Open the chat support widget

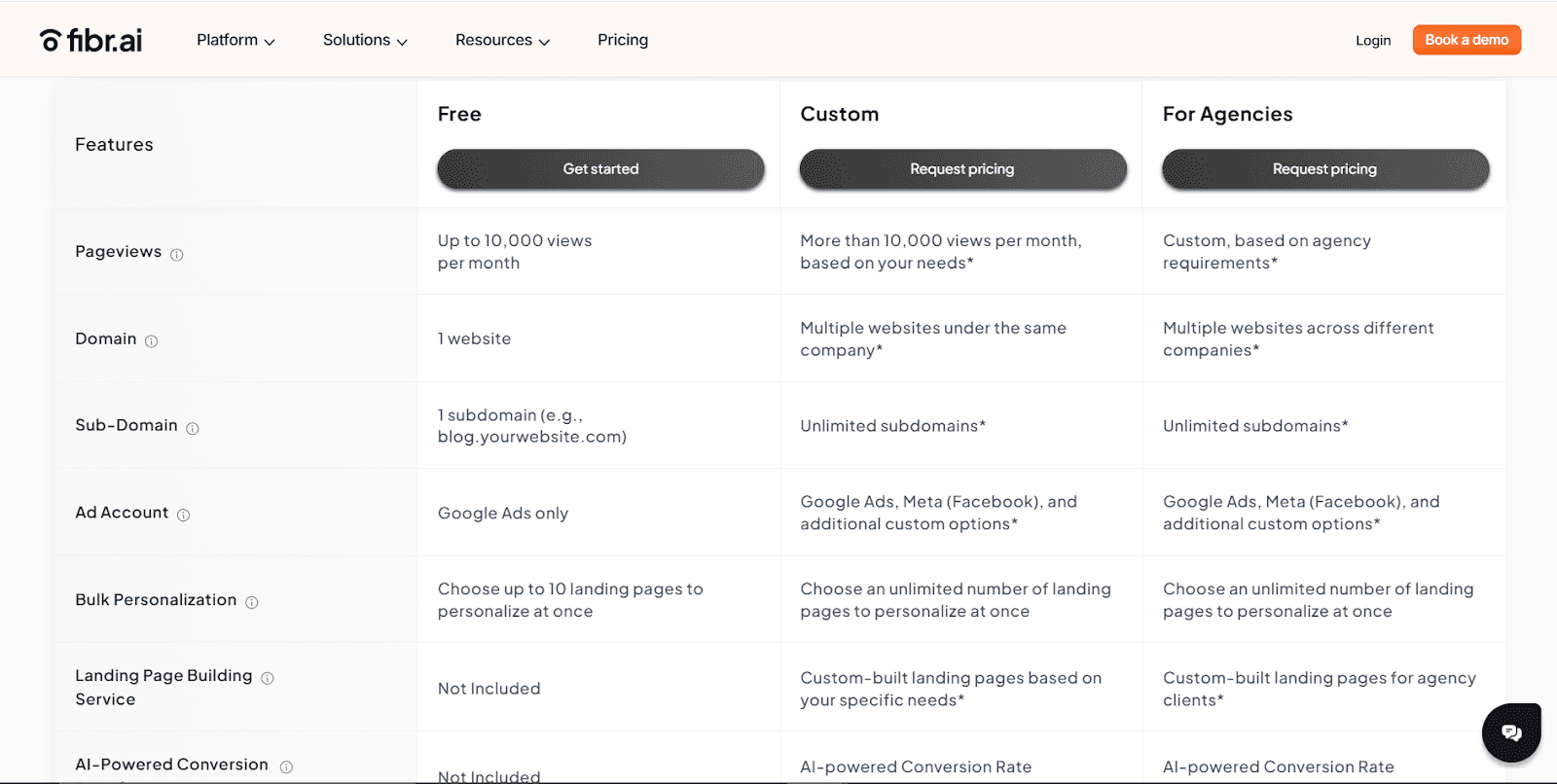click(1511, 732)
